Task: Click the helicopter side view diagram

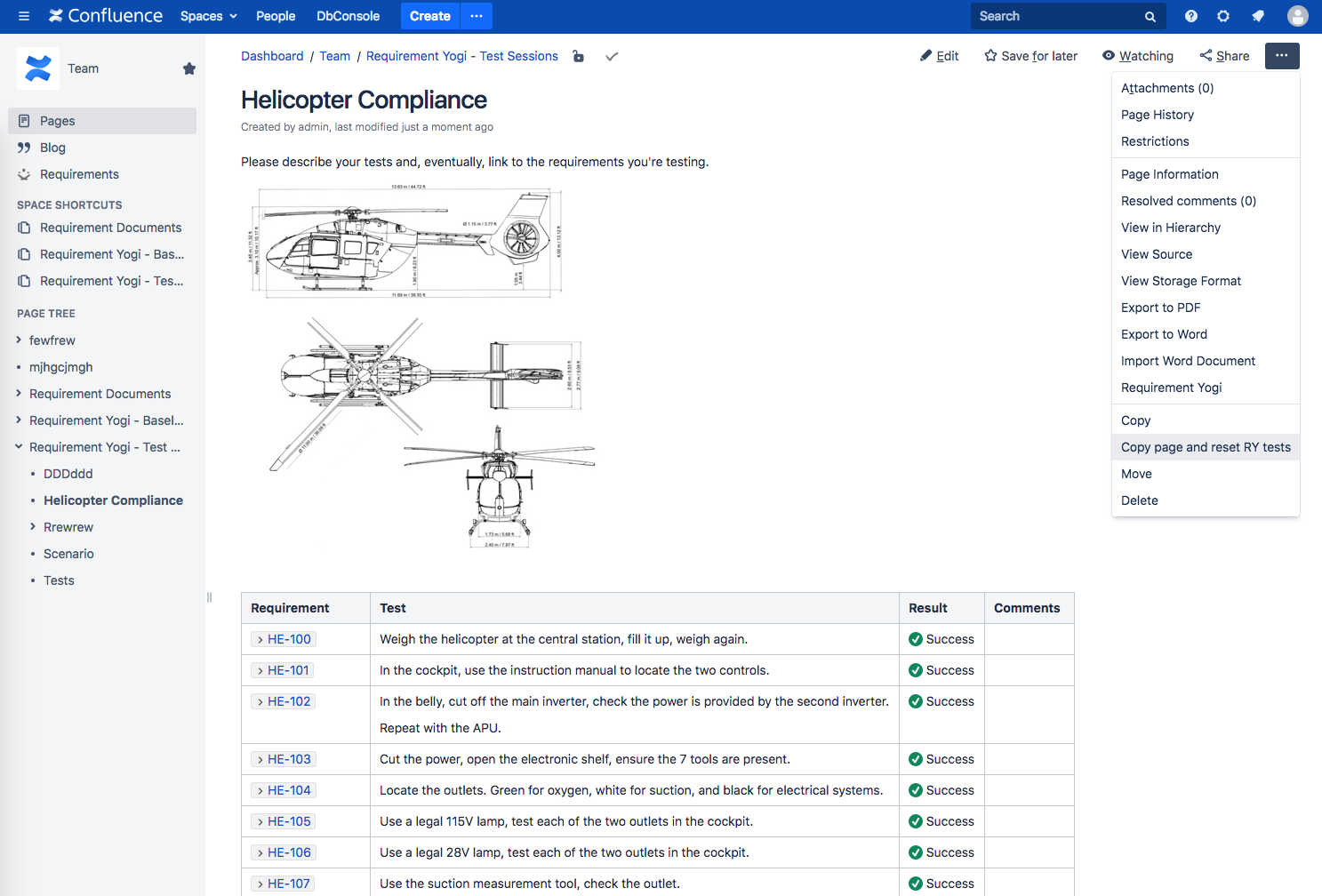Action: click(405, 242)
